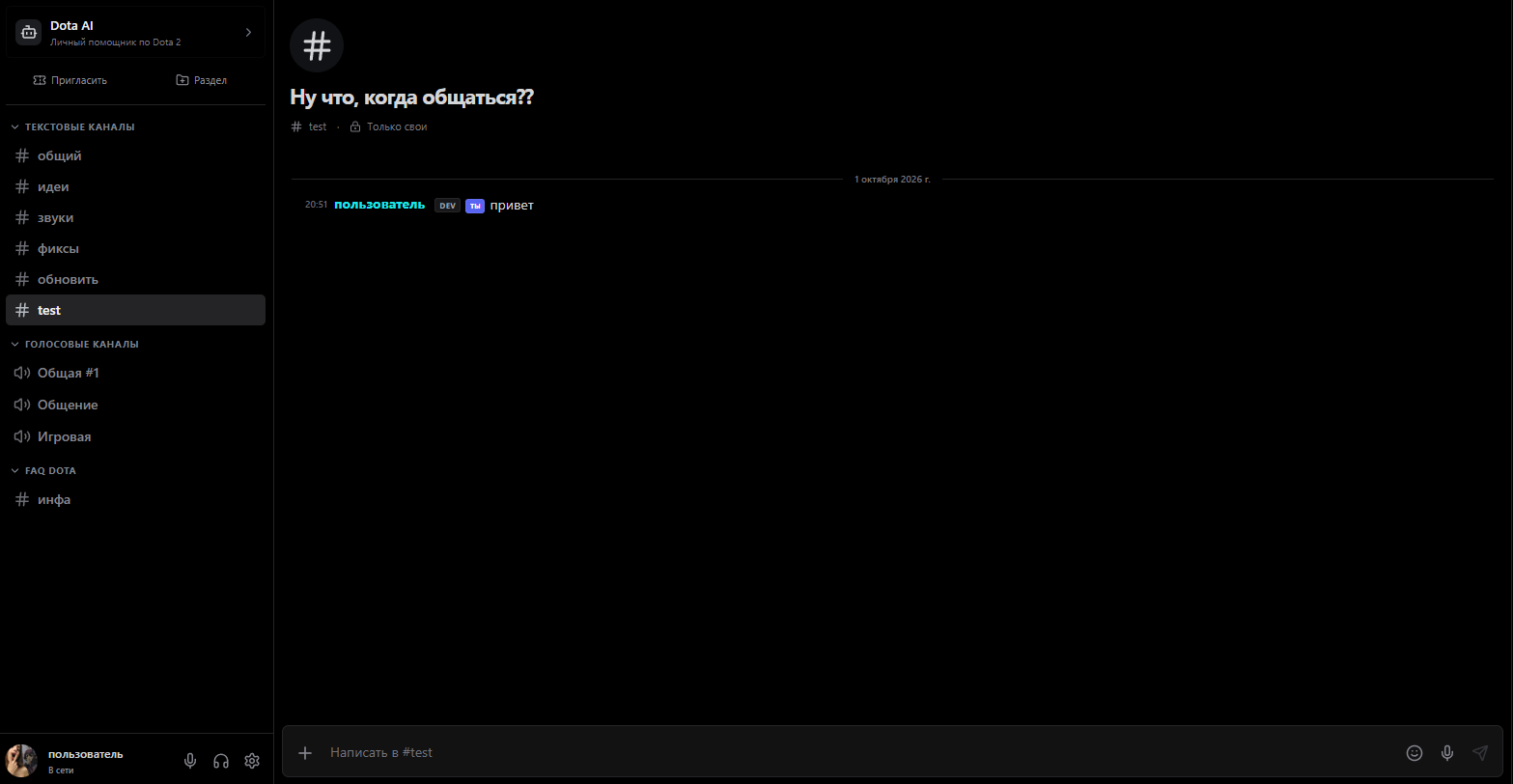Click the hash icon beside the инфа channel

[x=22, y=499]
